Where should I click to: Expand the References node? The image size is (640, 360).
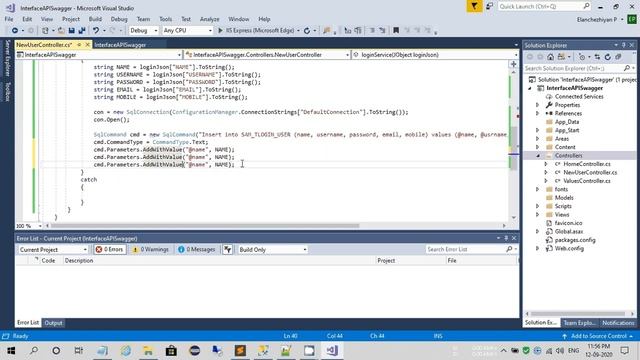click(x=538, y=113)
